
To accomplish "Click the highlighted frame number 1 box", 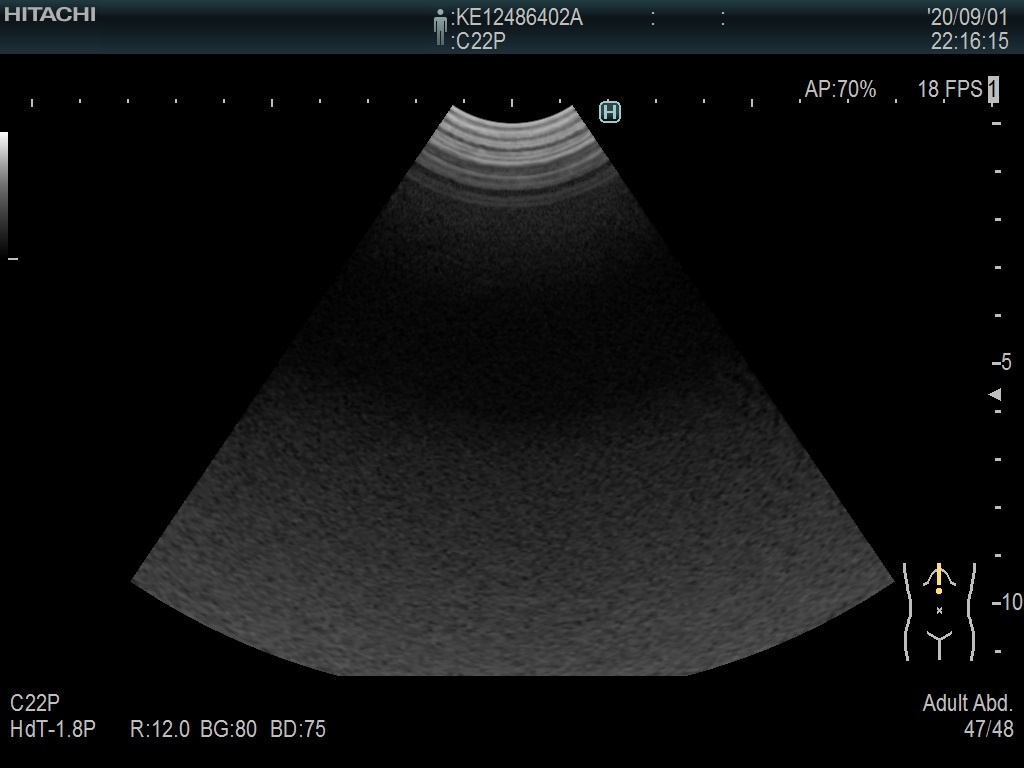I will [993, 89].
